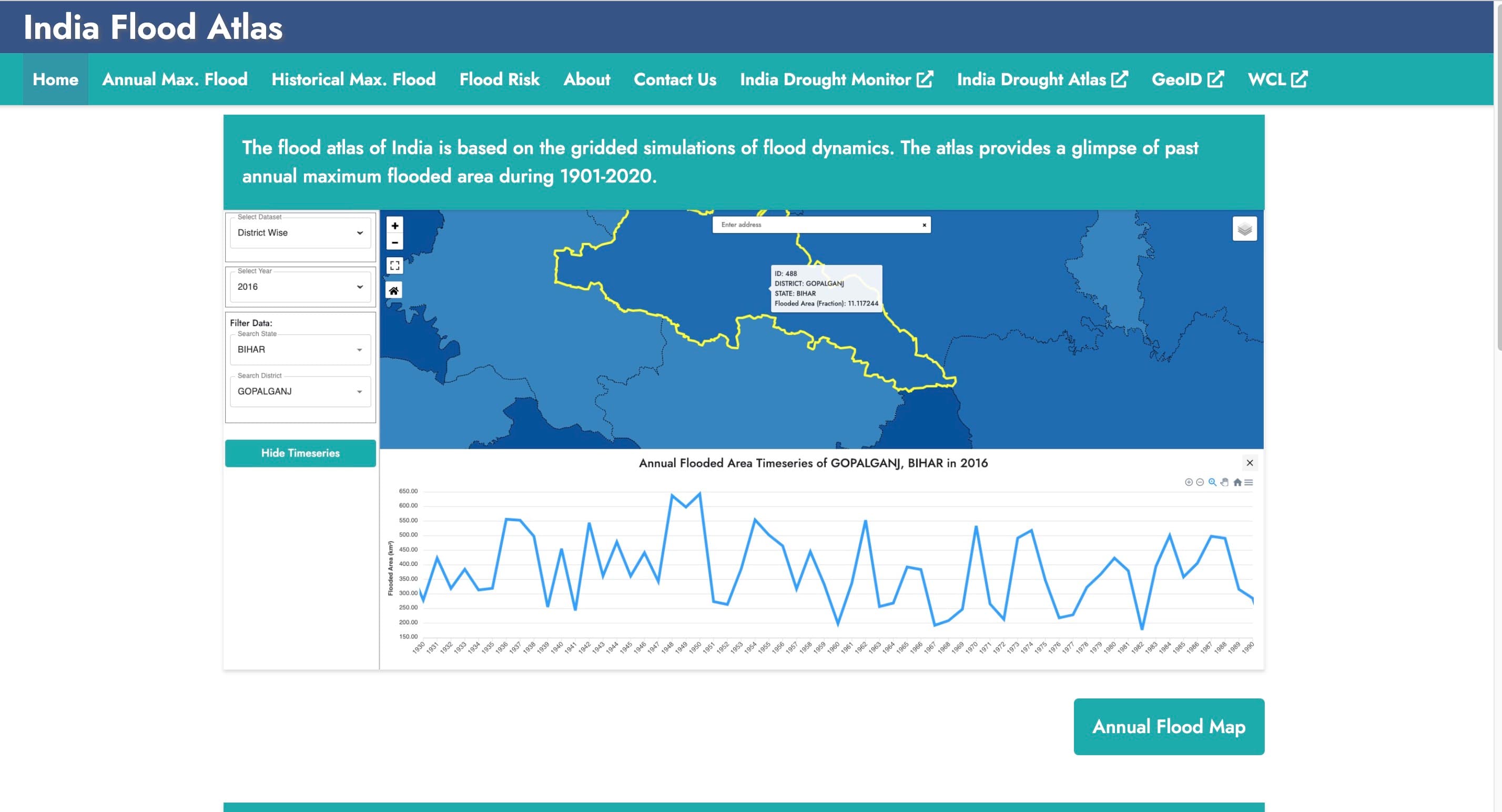Reset chart zoom with home icon
Image resolution: width=1502 pixels, height=812 pixels.
[x=1237, y=482]
